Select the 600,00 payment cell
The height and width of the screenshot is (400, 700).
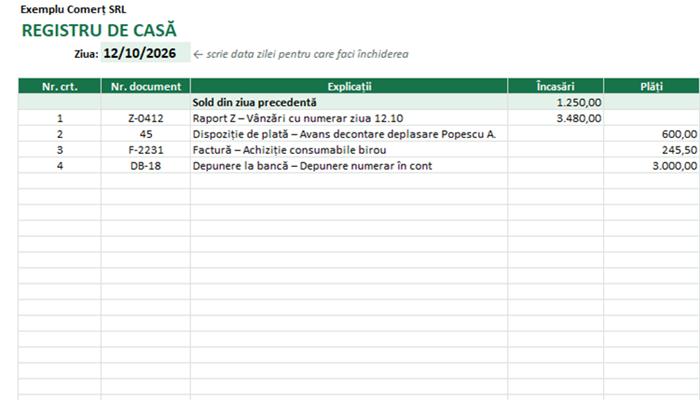651,134
